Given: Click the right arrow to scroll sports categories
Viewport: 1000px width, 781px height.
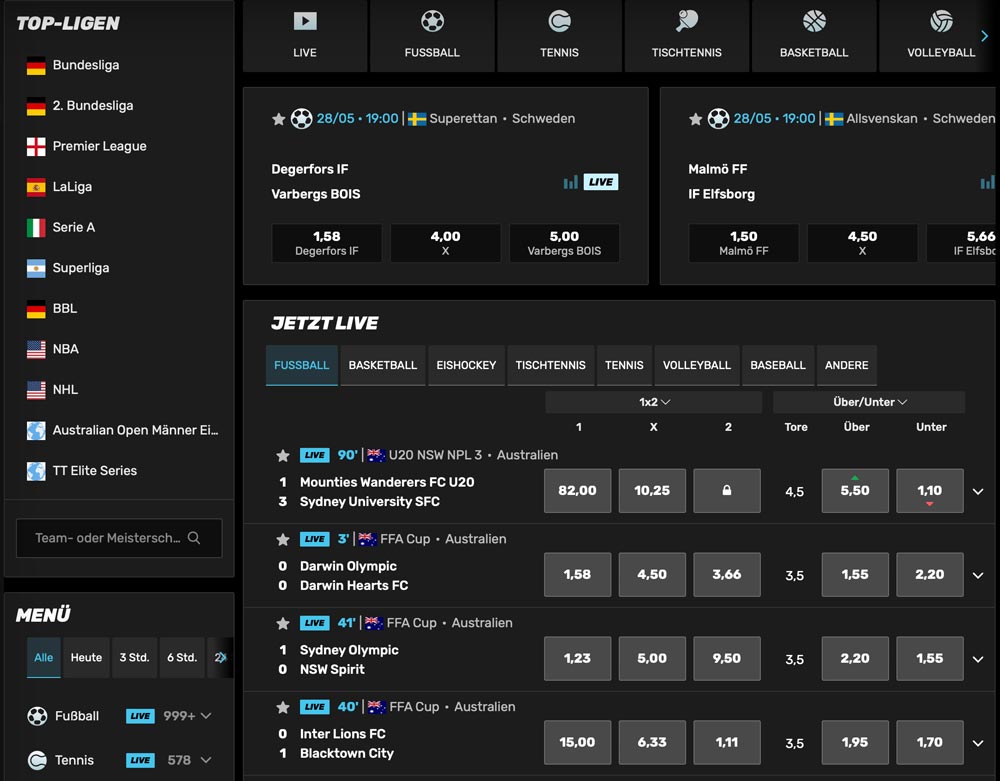Looking at the screenshot, I should [984, 36].
